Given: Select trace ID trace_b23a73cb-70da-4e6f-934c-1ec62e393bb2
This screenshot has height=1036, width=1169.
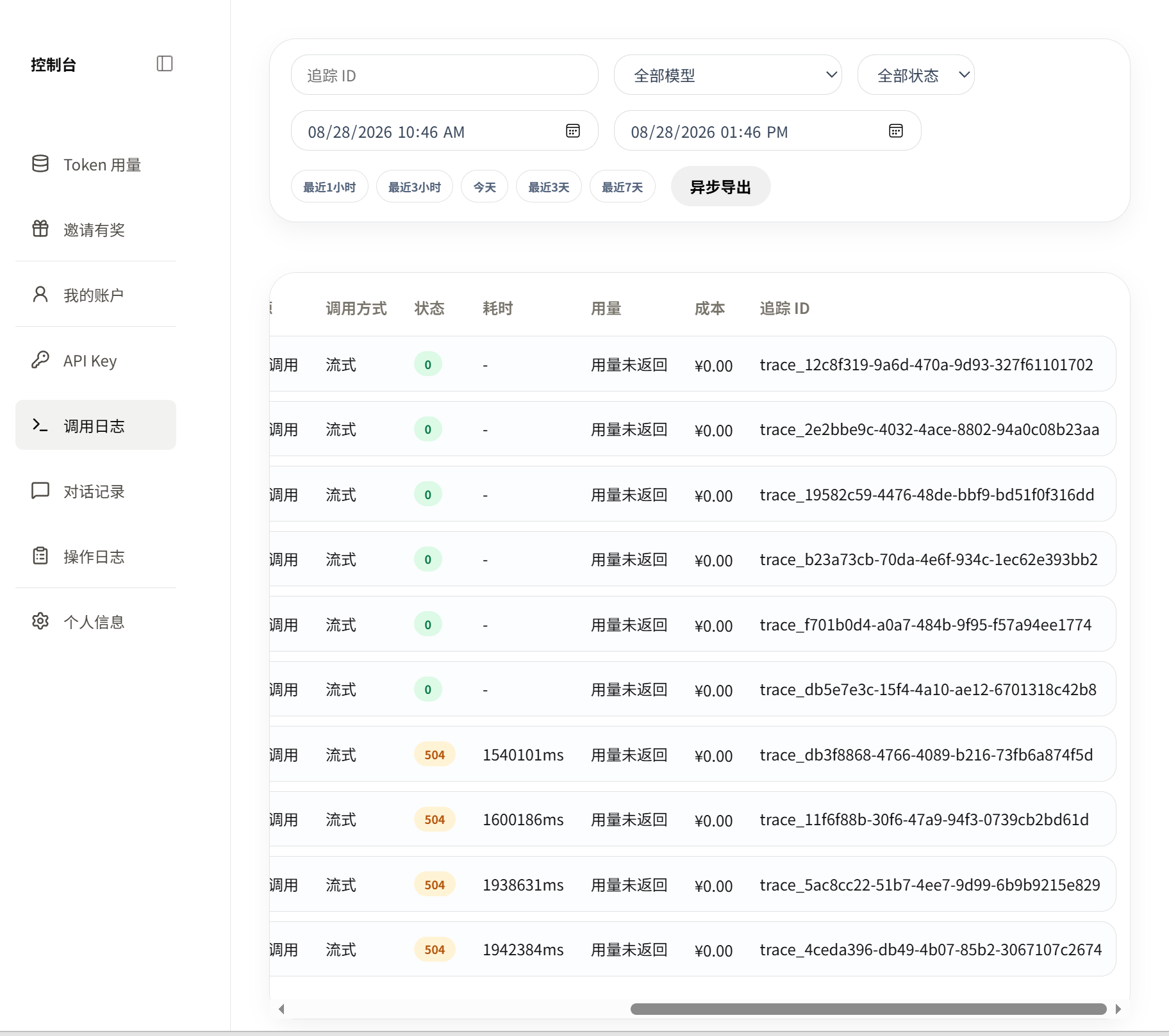Looking at the screenshot, I should 929,559.
